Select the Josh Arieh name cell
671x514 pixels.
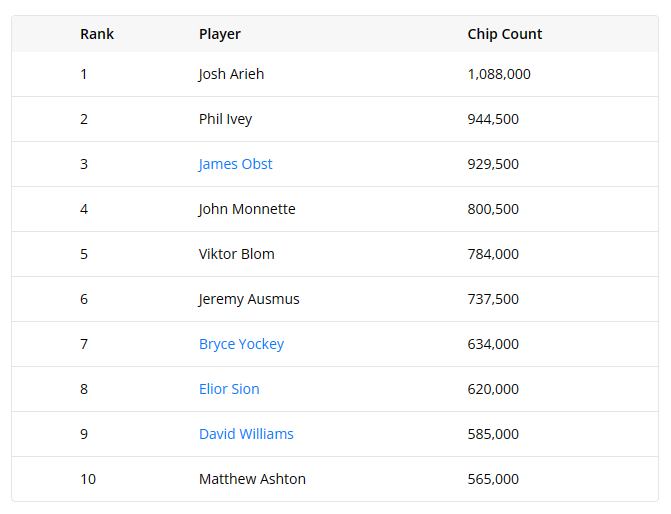[x=231, y=74]
